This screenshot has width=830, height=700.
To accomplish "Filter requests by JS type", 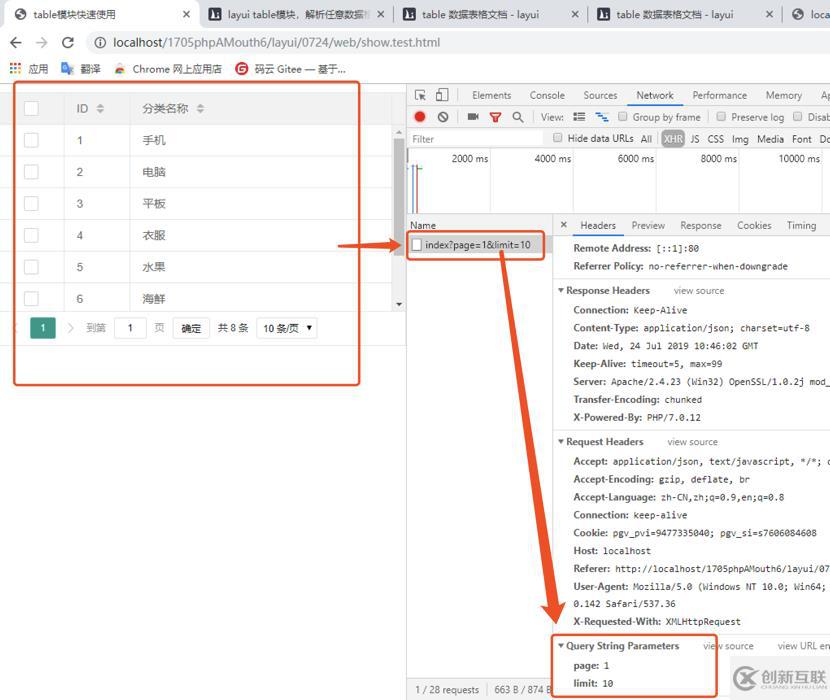I will [694, 139].
